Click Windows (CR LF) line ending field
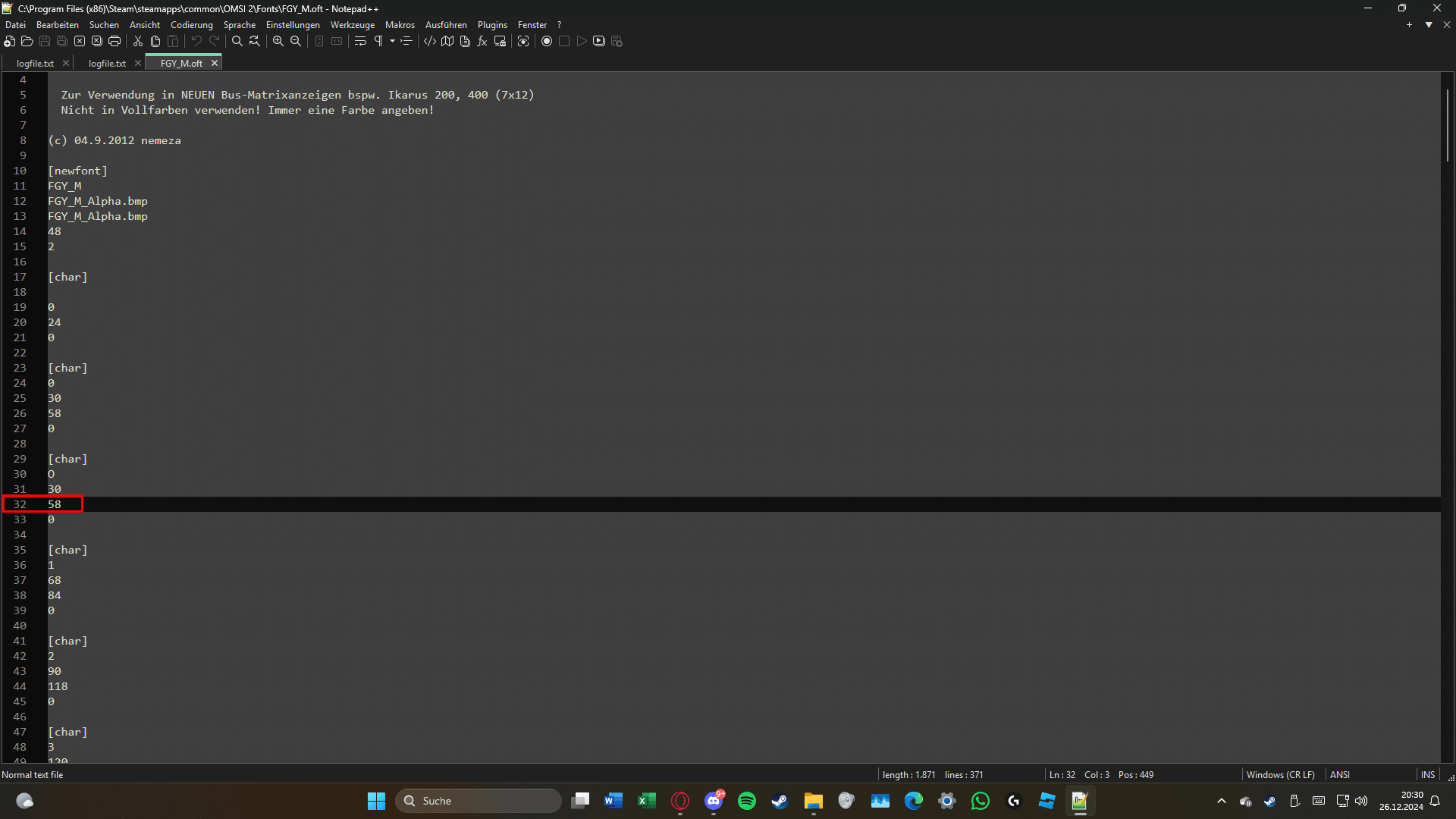The width and height of the screenshot is (1456, 819). click(1280, 774)
